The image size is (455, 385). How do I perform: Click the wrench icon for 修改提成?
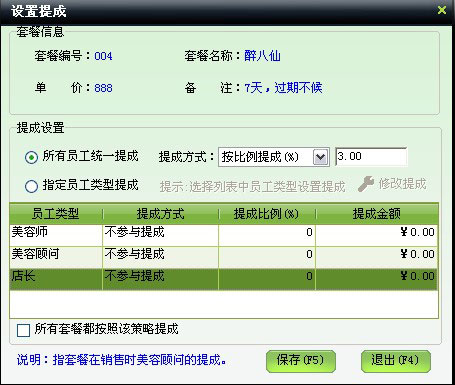tap(366, 184)
